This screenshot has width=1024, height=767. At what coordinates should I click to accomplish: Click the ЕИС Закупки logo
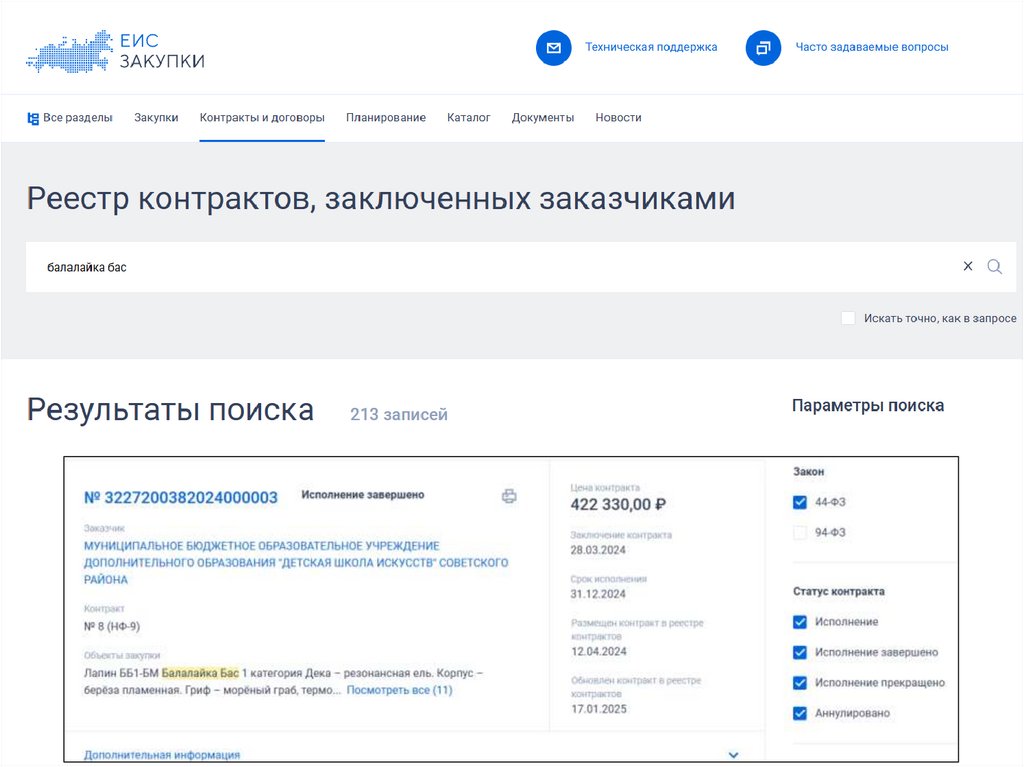tap(115, 50)
